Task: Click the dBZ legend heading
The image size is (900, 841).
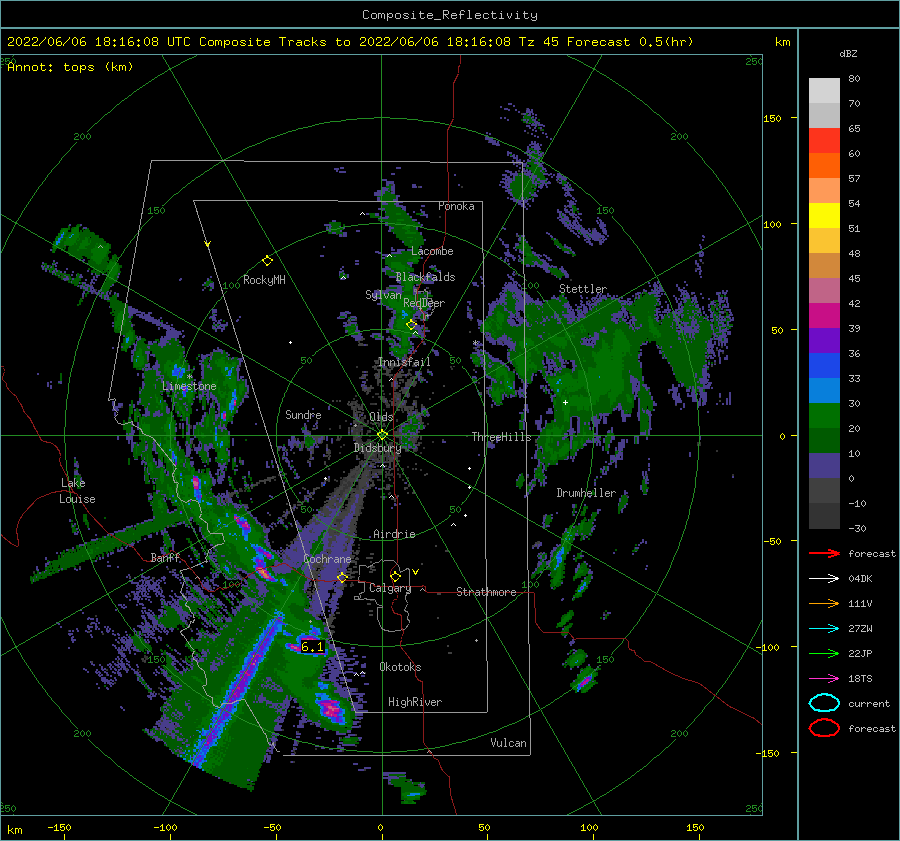Action: click(x=848, y=53)
